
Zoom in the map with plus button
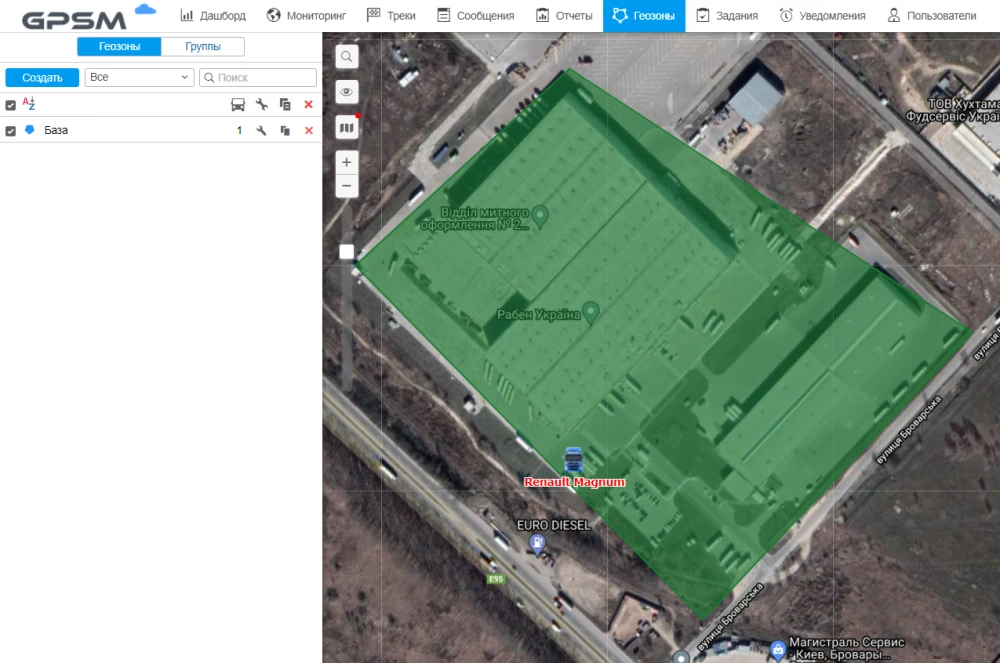coord(346,162)
